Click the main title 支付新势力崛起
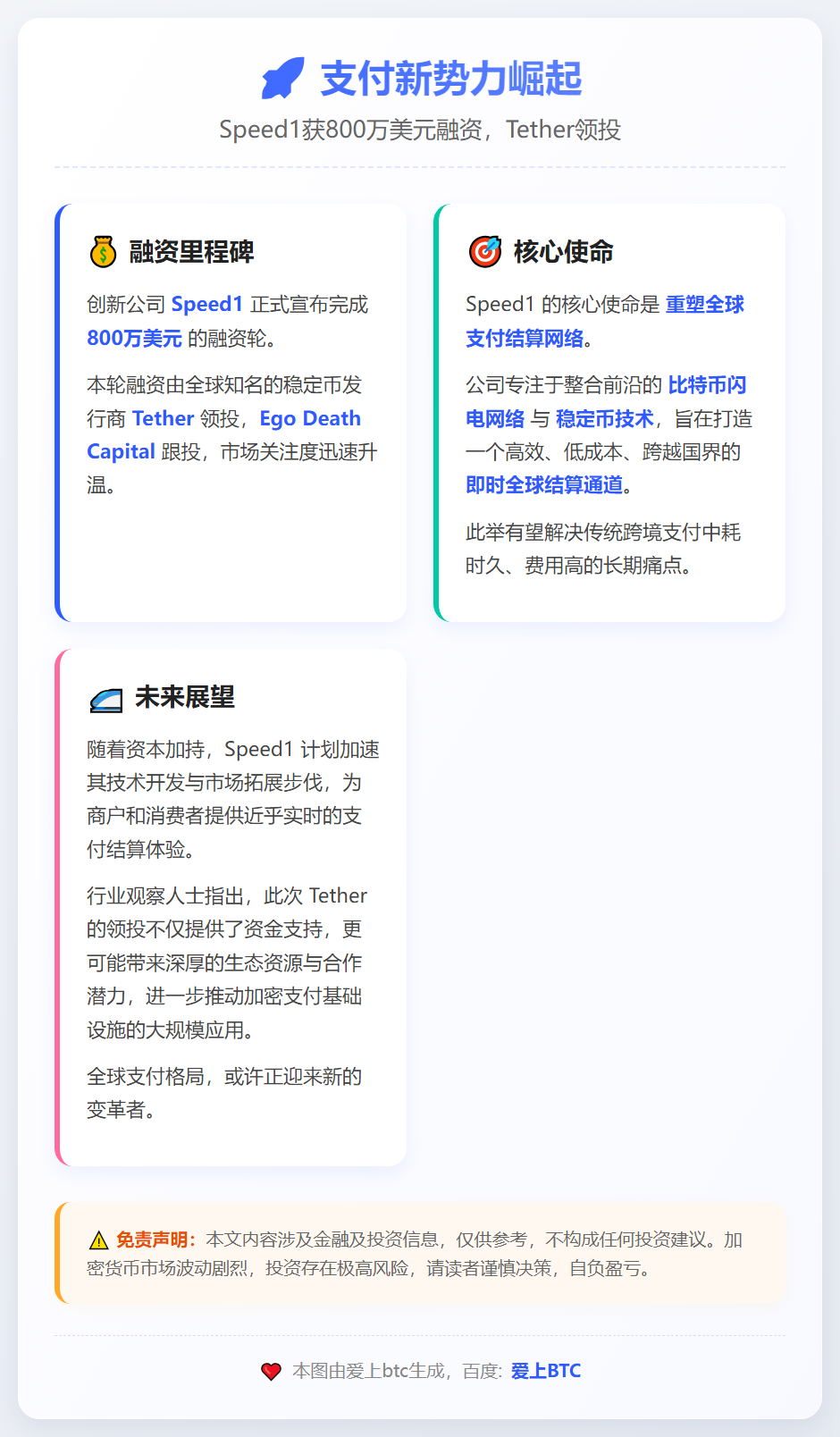840x1437 pixels. [451, 79]
